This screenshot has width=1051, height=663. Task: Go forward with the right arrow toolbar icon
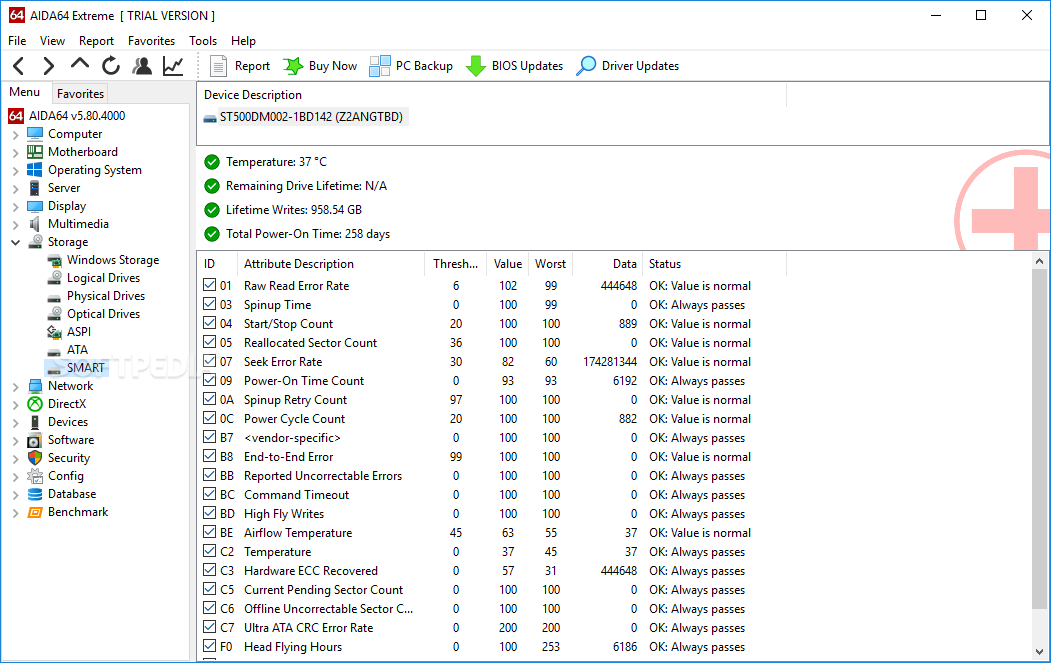point(48,66)
